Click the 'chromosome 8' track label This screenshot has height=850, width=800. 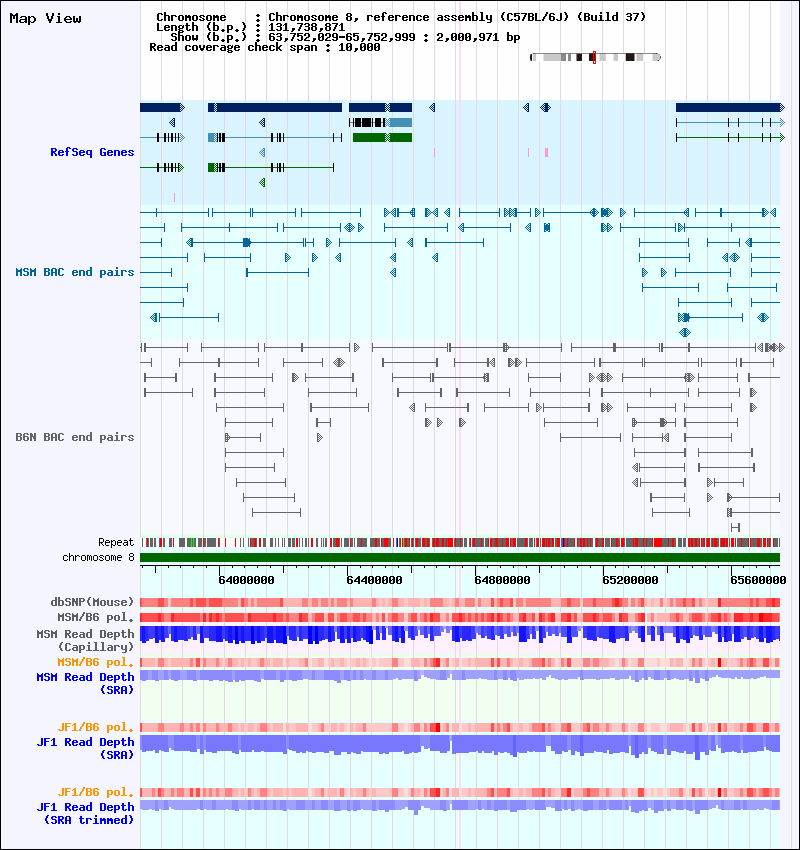(98, 557)
